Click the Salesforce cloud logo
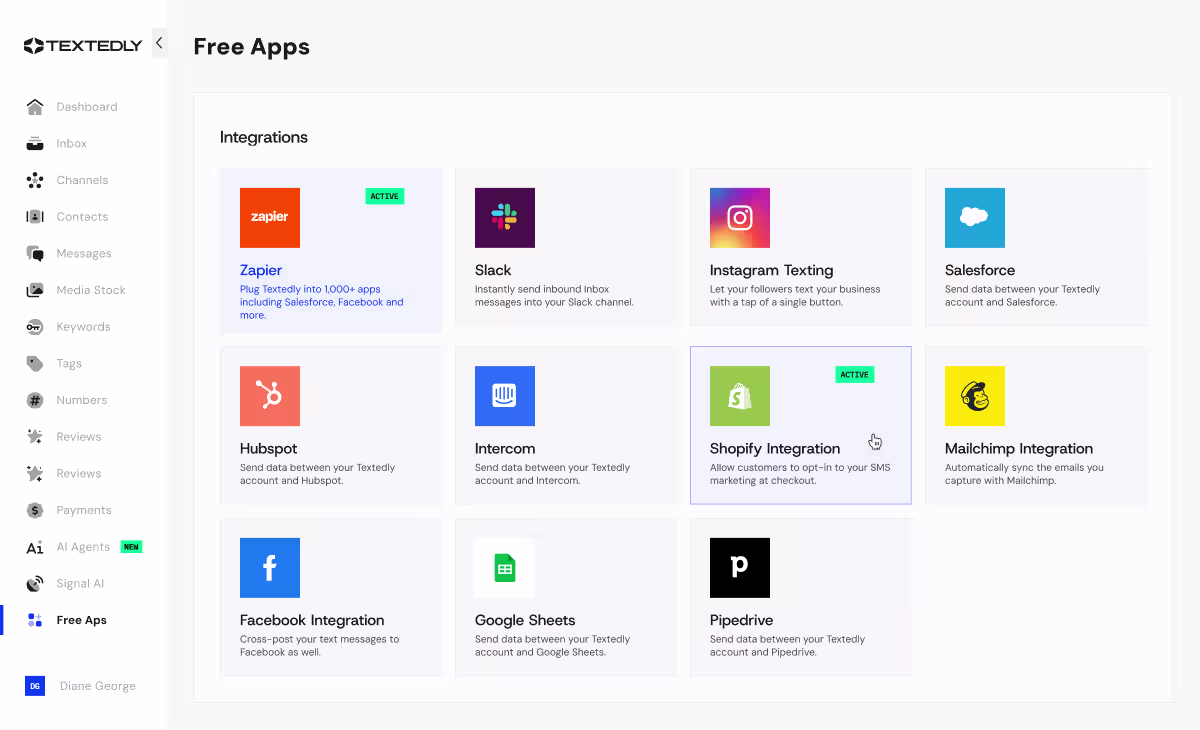The width and height of the screenshot is (1200, 730). point(975,218)
